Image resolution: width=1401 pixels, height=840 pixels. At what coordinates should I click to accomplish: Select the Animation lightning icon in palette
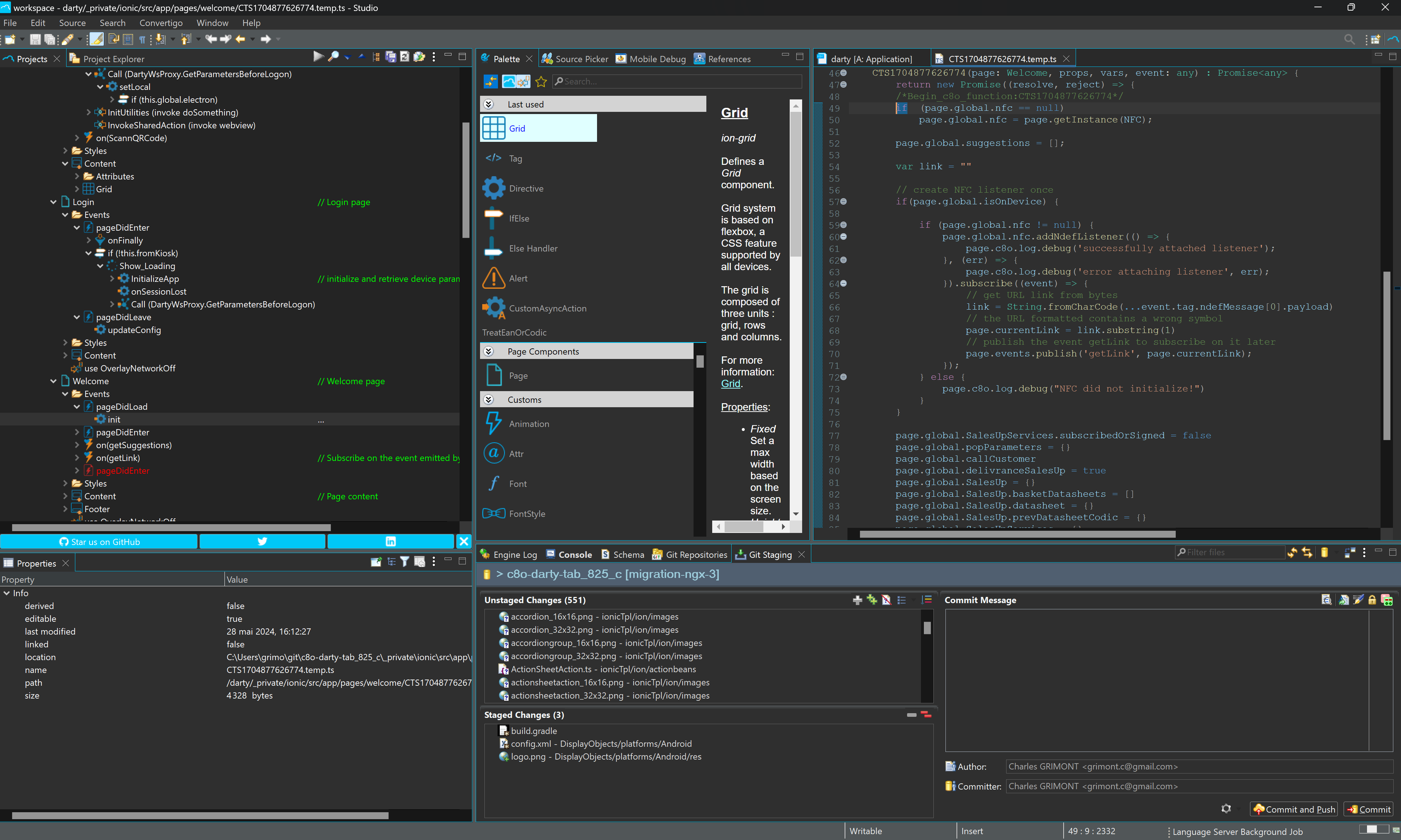pyautogui.click(x=494, y=423)
